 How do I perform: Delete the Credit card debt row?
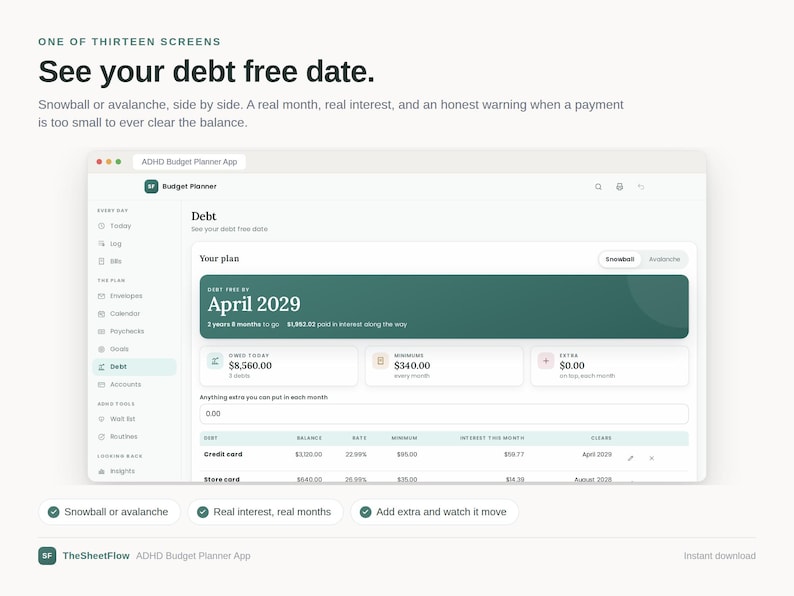coord(652,458)
